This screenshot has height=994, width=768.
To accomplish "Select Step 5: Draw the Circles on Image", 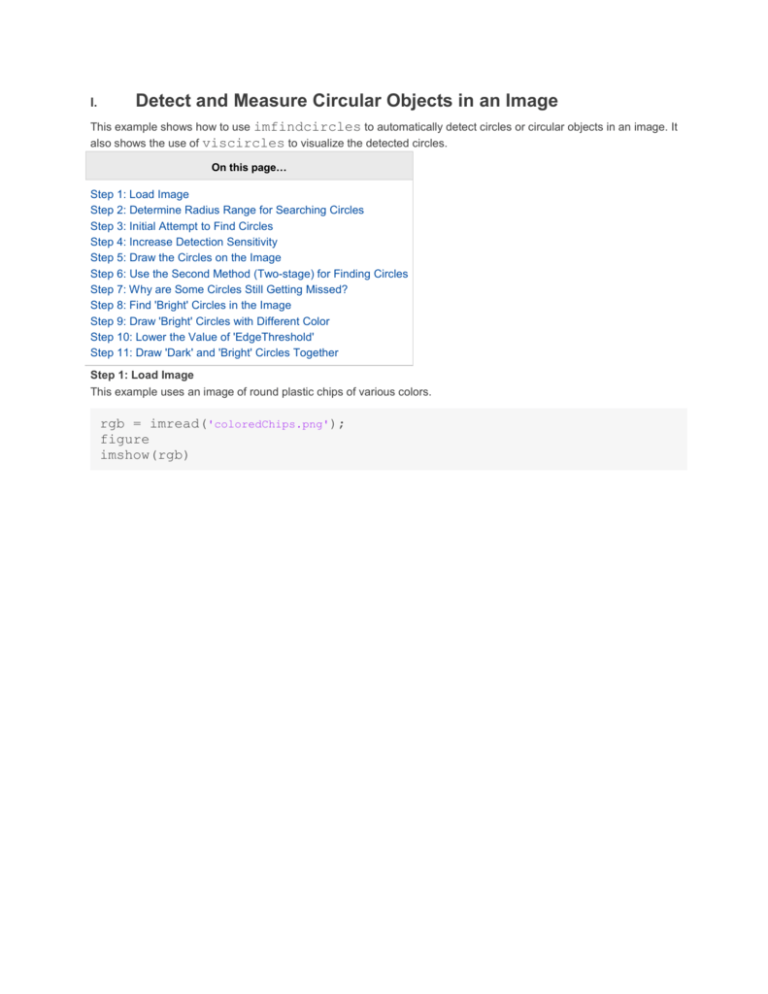I will click(x=186, y=257).
